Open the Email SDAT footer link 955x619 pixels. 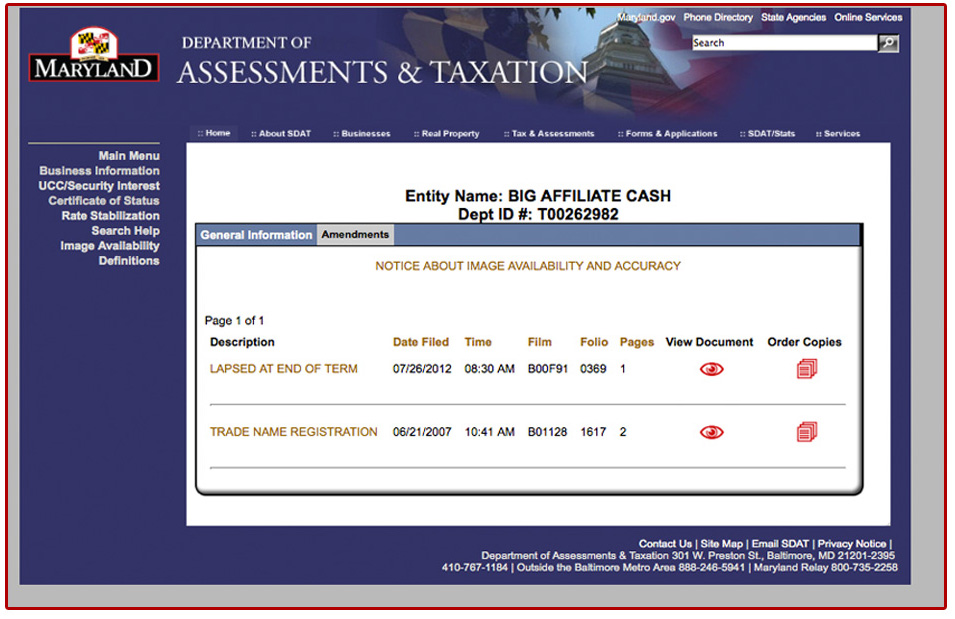(780, 544)
